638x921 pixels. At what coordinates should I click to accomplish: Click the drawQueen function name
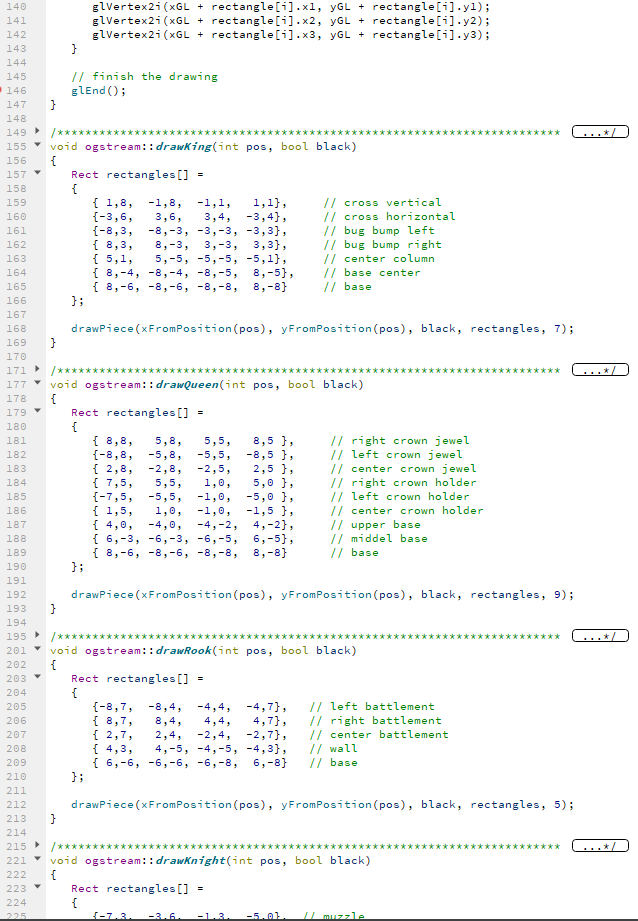coord(187,384)
